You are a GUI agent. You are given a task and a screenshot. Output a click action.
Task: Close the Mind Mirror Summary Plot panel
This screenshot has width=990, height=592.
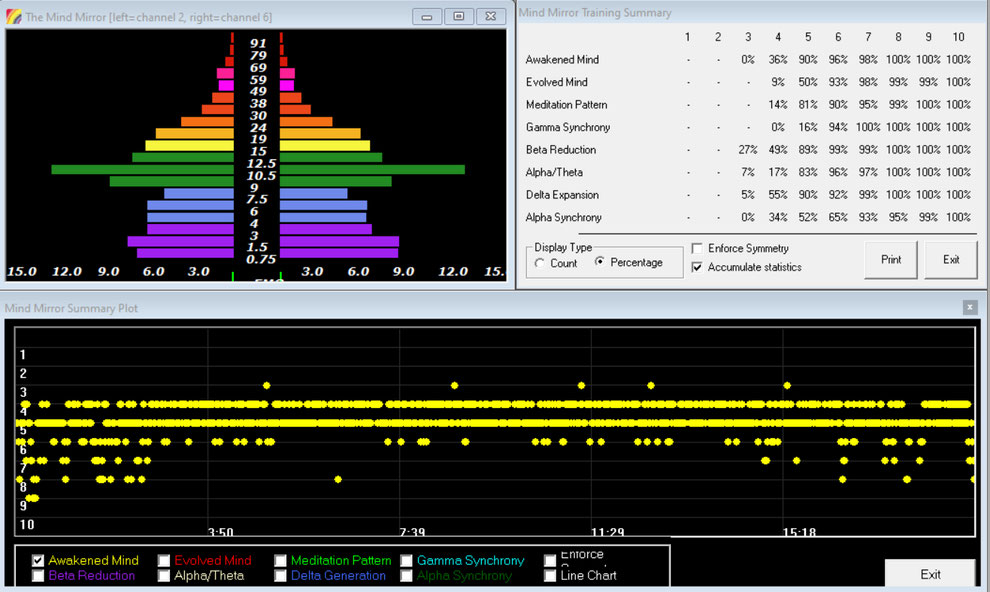pyautogui.click(x=969, y=308)
